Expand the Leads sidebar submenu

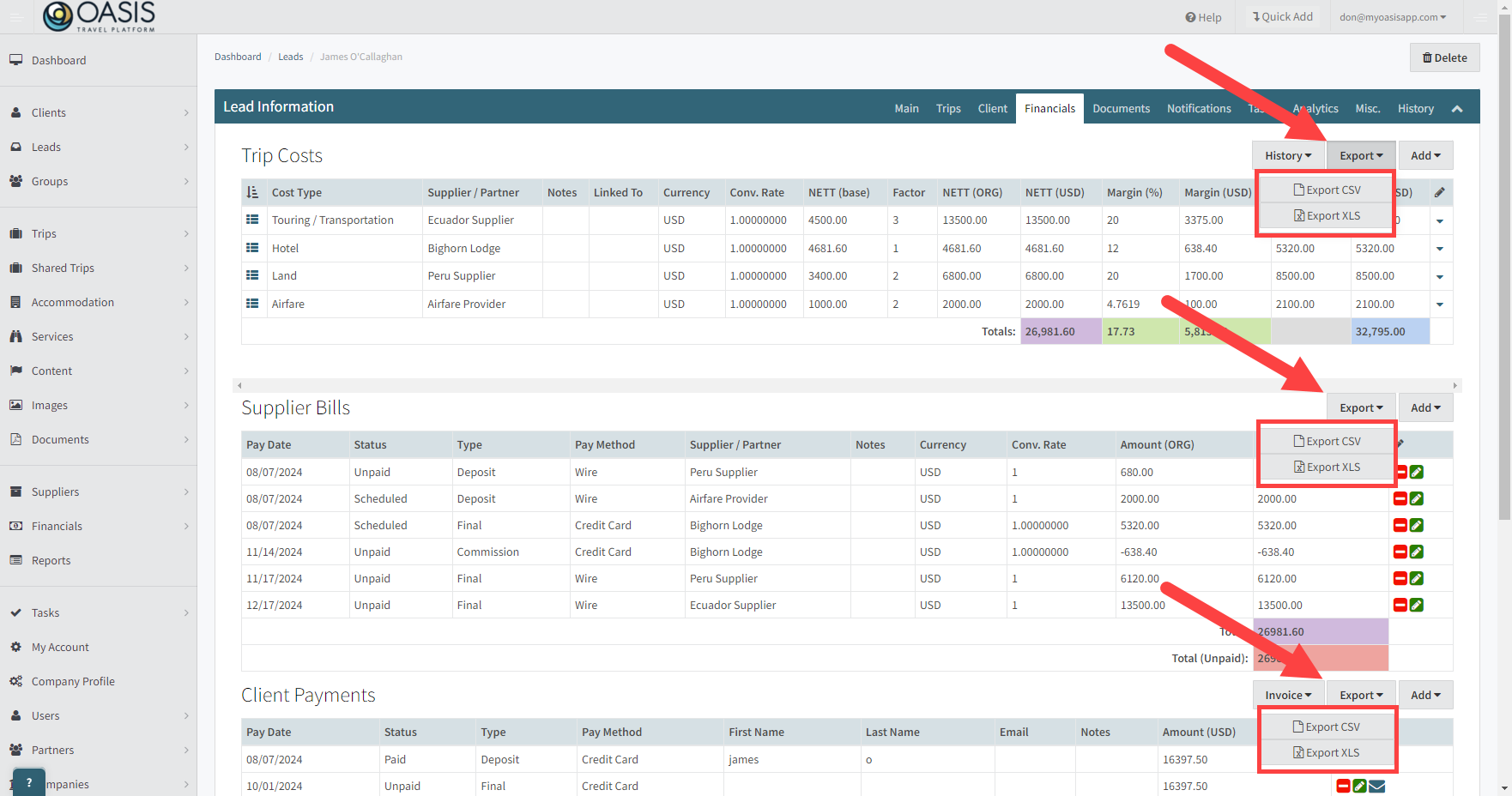coord(186,147)
